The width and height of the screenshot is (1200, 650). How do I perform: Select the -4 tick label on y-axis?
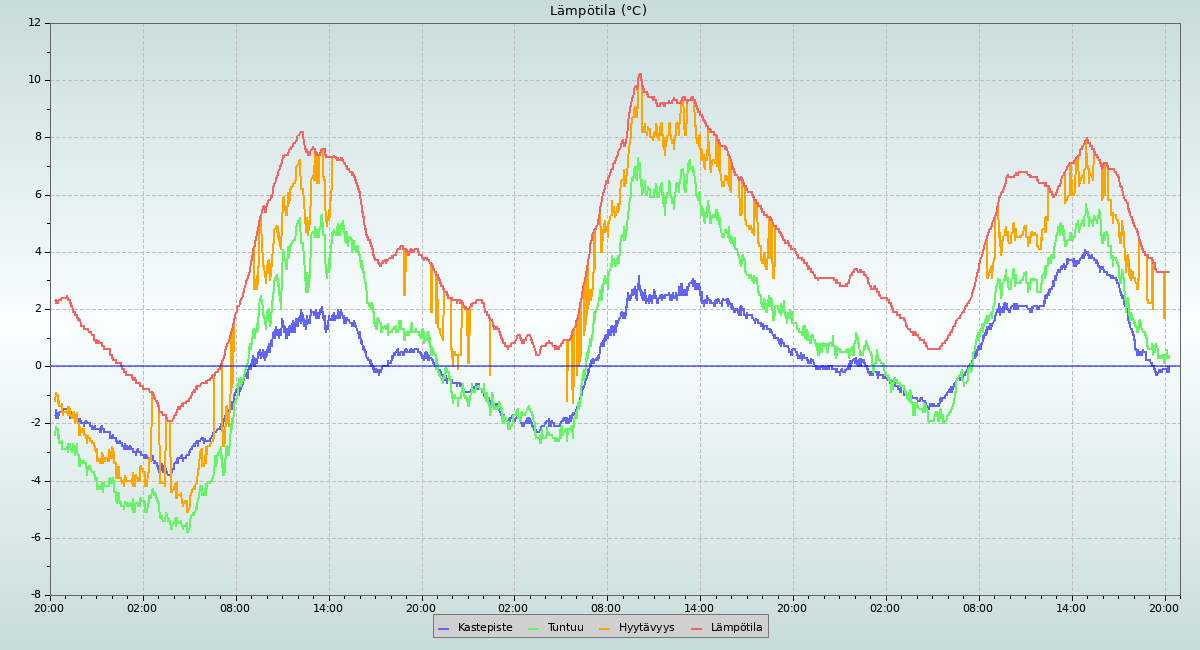35,481
